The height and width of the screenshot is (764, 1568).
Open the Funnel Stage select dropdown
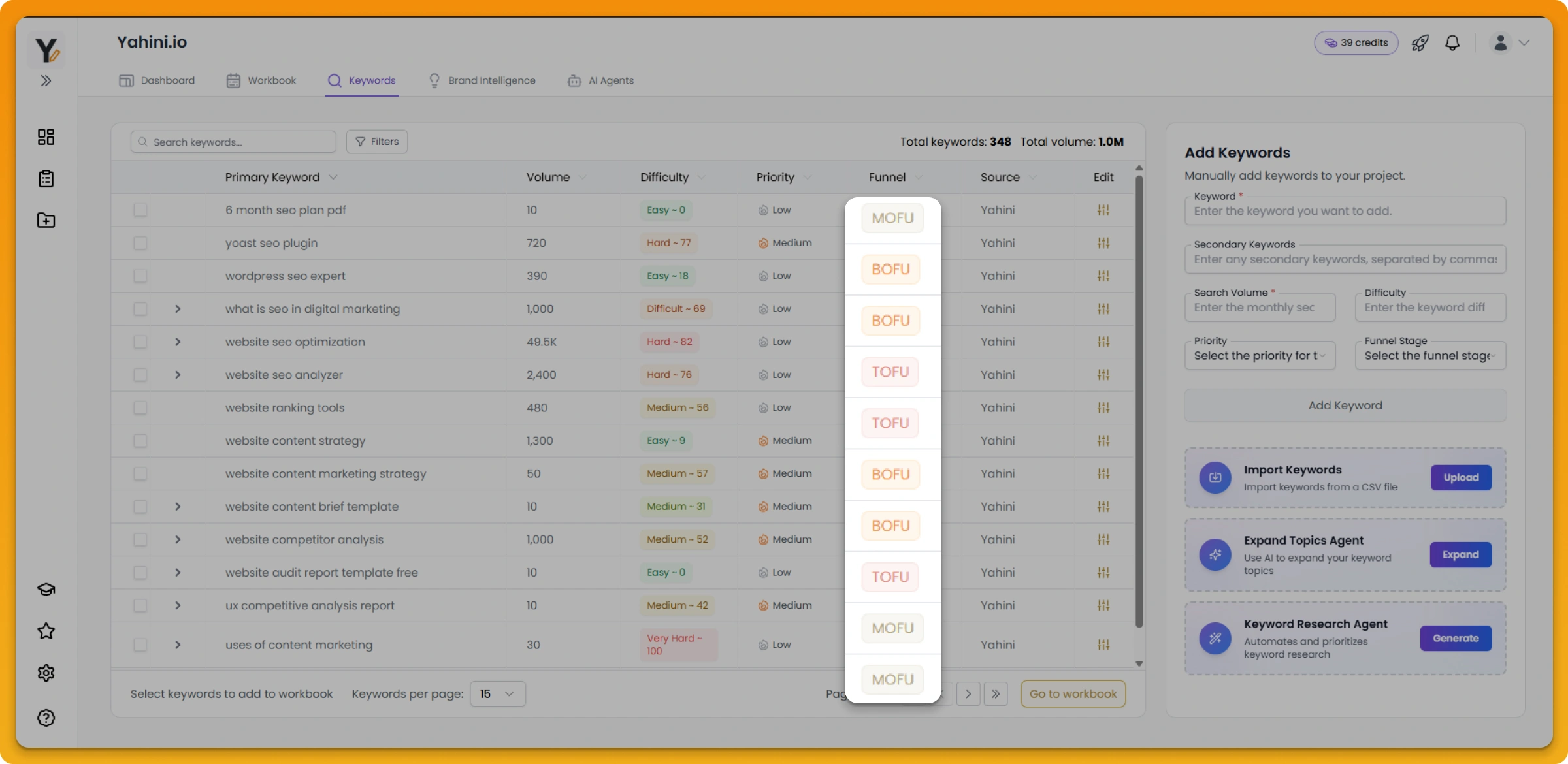(x=1429, y=356)
